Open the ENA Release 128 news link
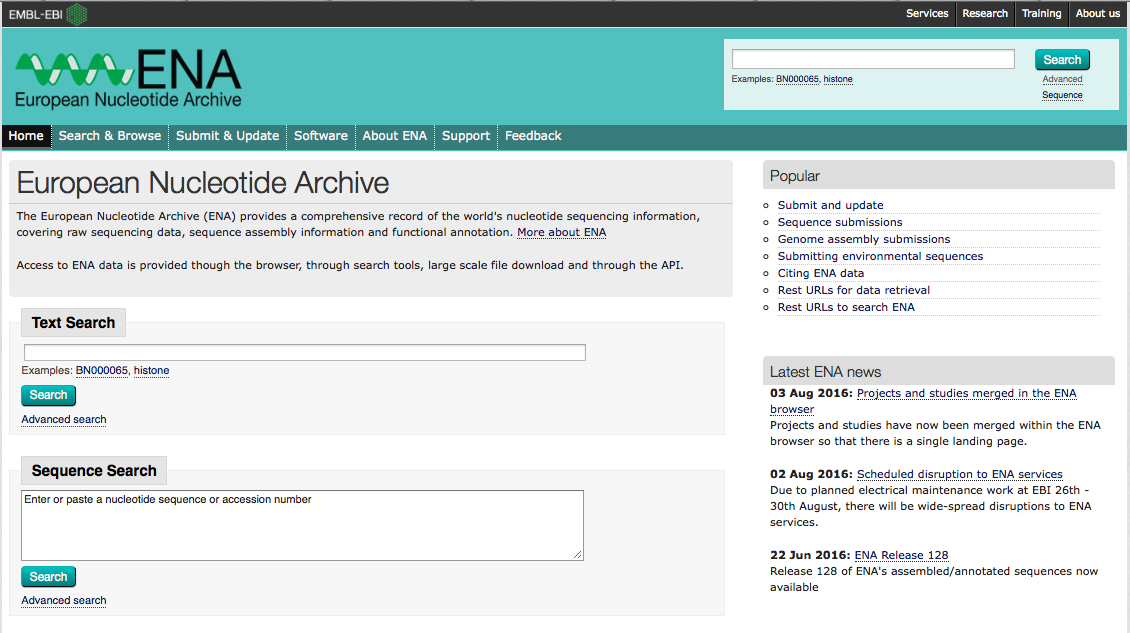The width and height of the screenshot is (1130, 633). (x=901, y=555)
